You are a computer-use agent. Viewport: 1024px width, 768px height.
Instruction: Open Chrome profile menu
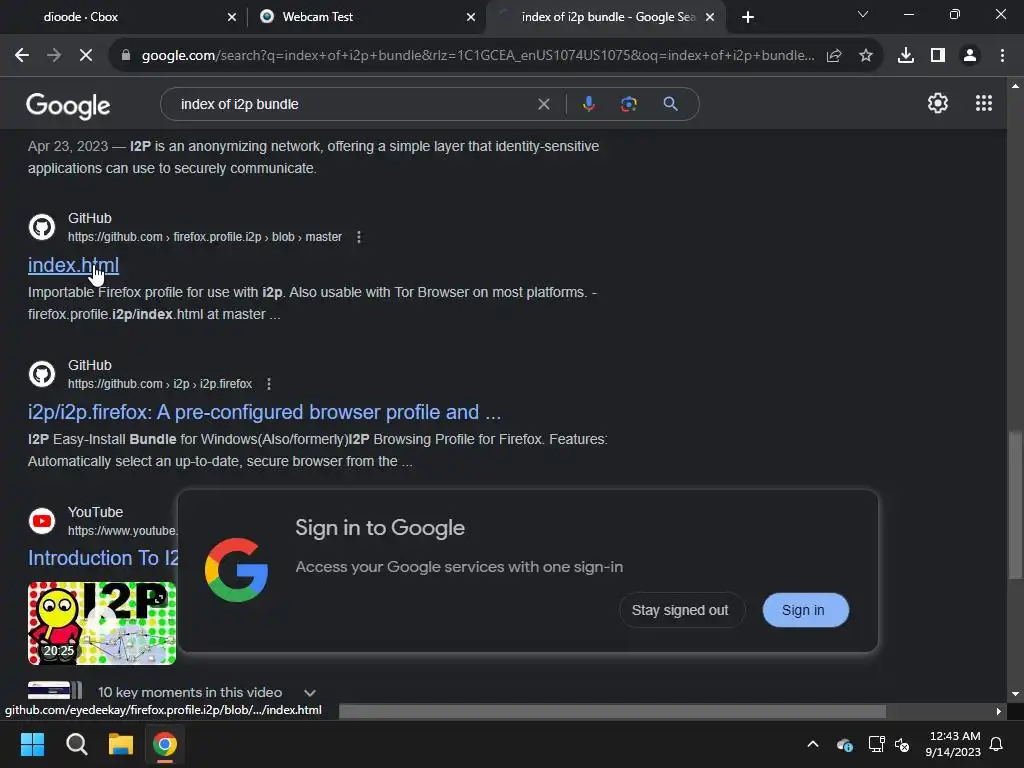coord(970,56)
